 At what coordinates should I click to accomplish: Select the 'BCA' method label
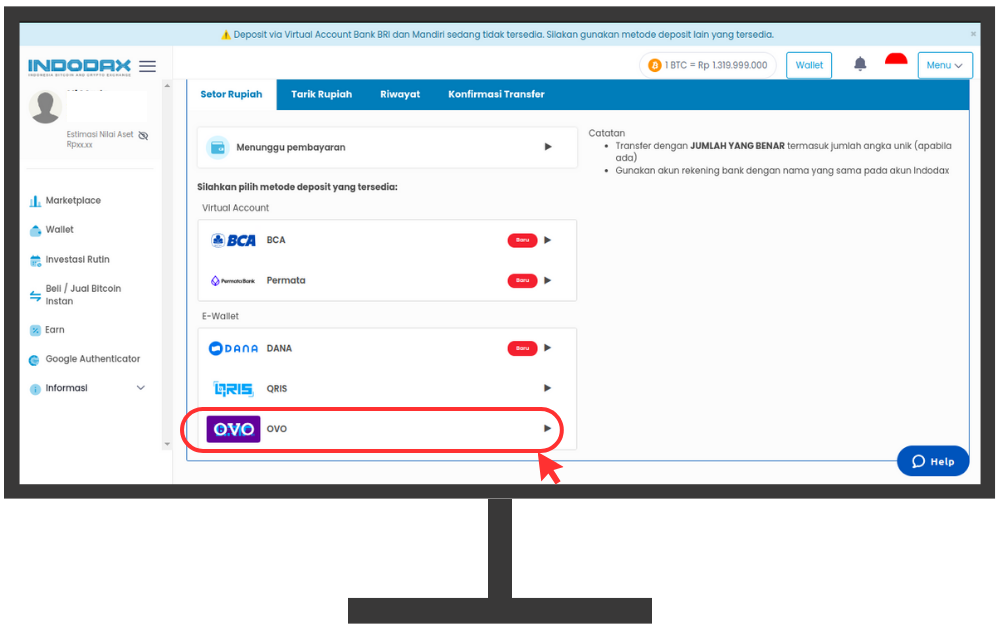click(x=276, y=240)
